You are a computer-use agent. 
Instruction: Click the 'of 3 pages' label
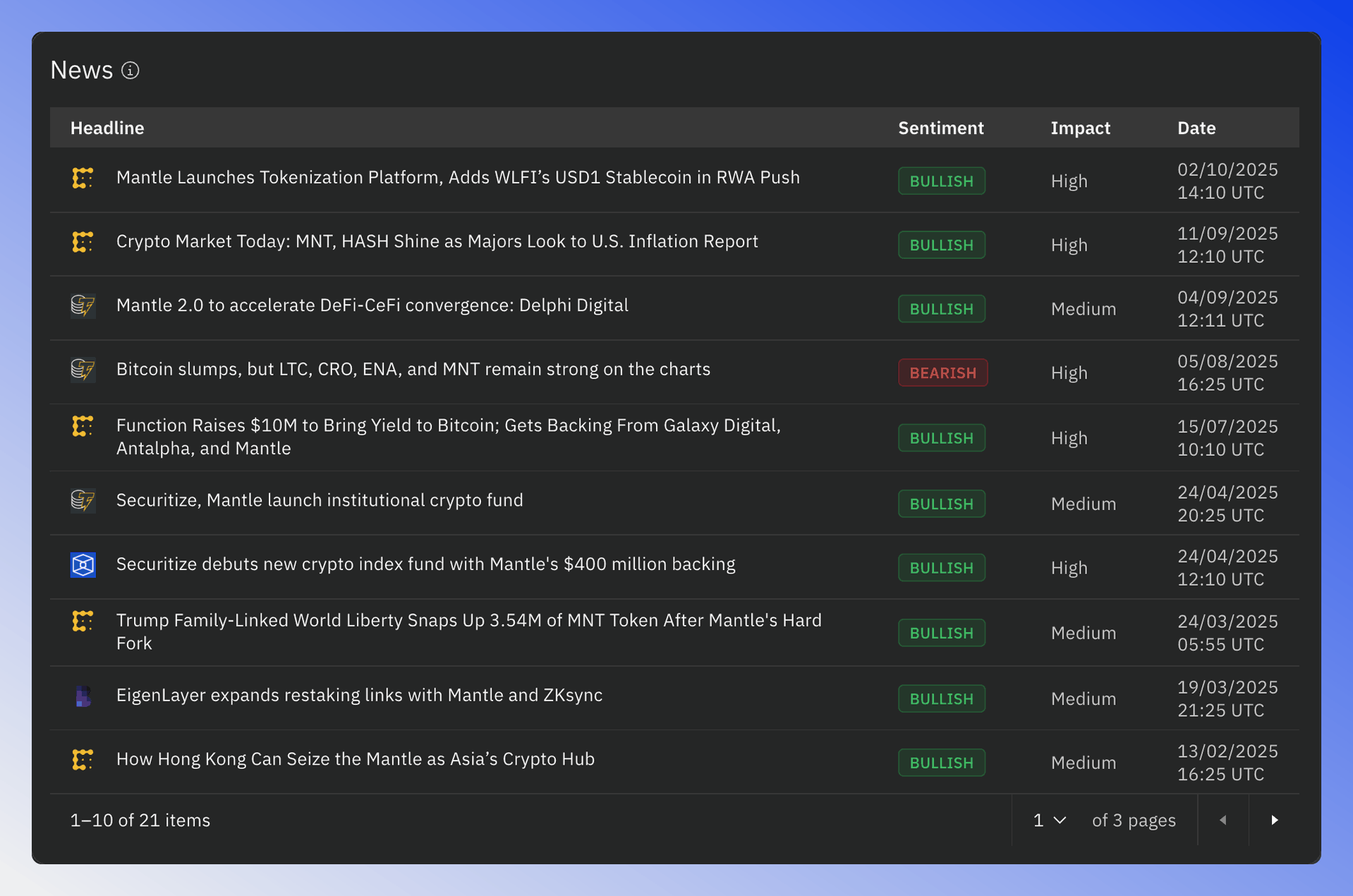(x=1134, y=820)
